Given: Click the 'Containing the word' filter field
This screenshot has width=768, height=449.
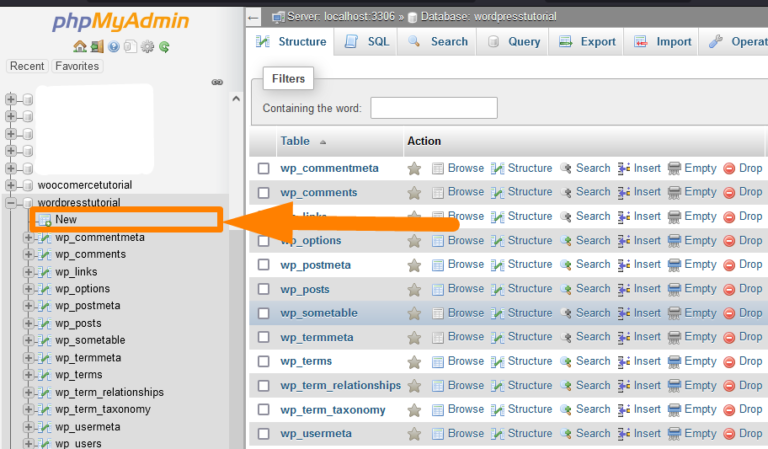Looking at the screenshot, I should 433,108.
